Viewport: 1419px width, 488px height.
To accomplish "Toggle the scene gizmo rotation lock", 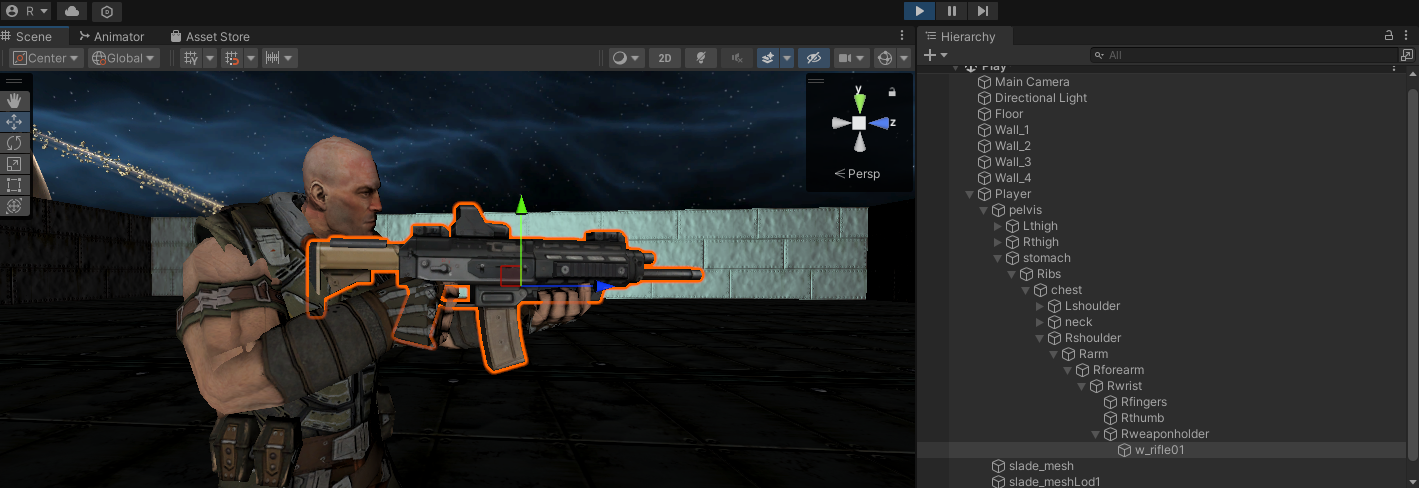I will (892, 92).
